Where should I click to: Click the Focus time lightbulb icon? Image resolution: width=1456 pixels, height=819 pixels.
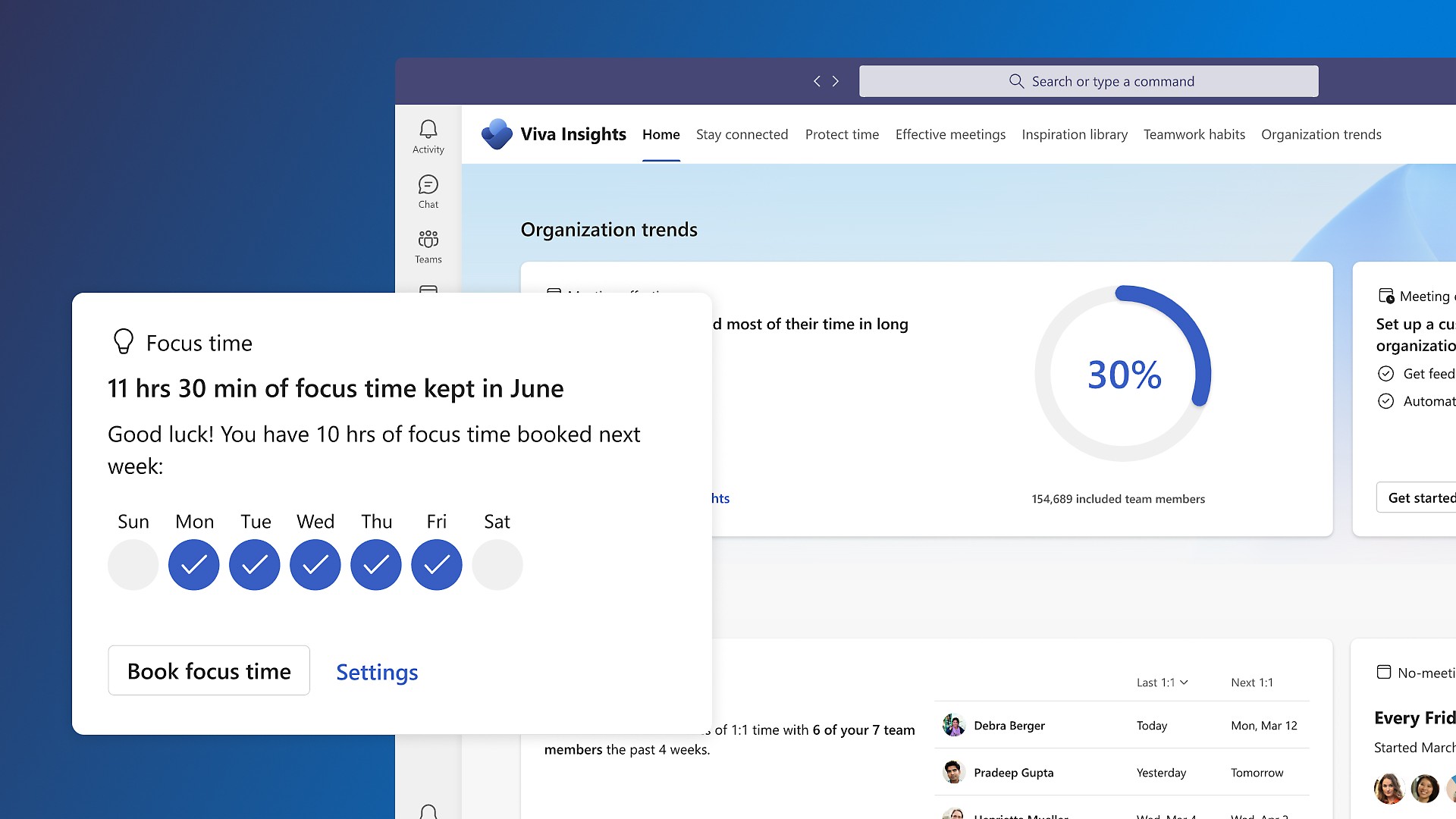[x=124, y=342]
